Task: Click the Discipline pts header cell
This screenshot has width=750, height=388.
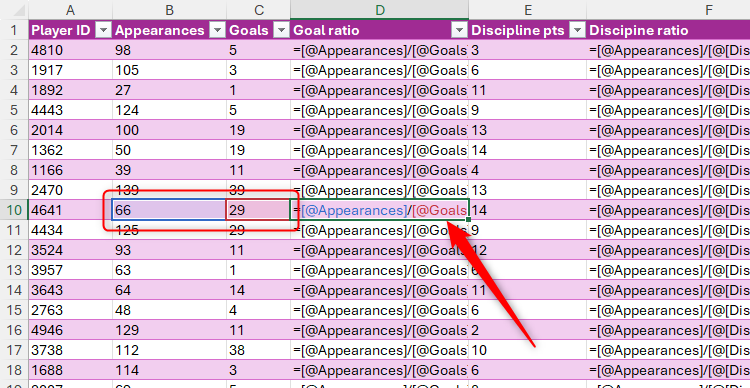Action: [528, 30]
